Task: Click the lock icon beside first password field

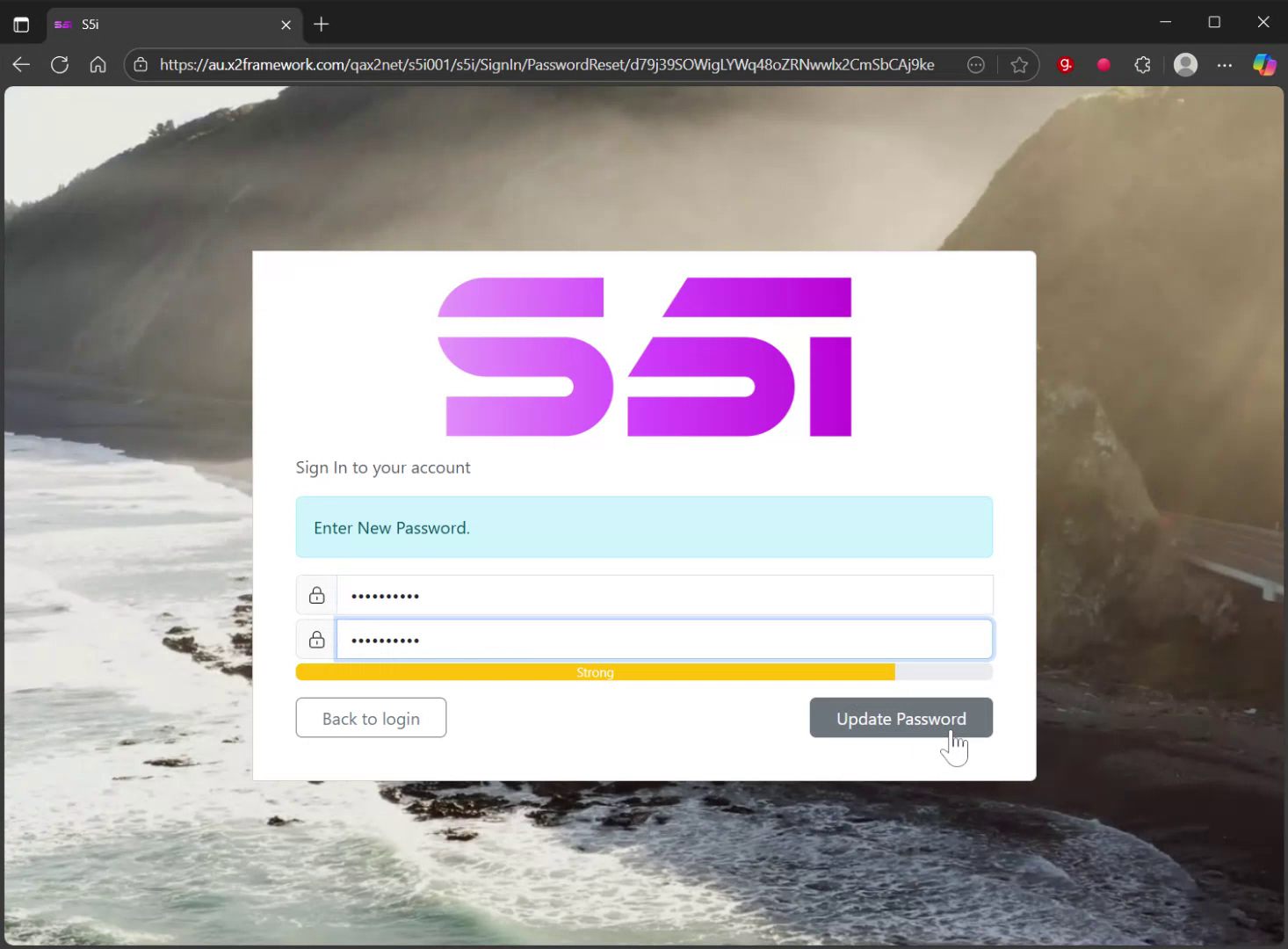Action: point(316,596)
